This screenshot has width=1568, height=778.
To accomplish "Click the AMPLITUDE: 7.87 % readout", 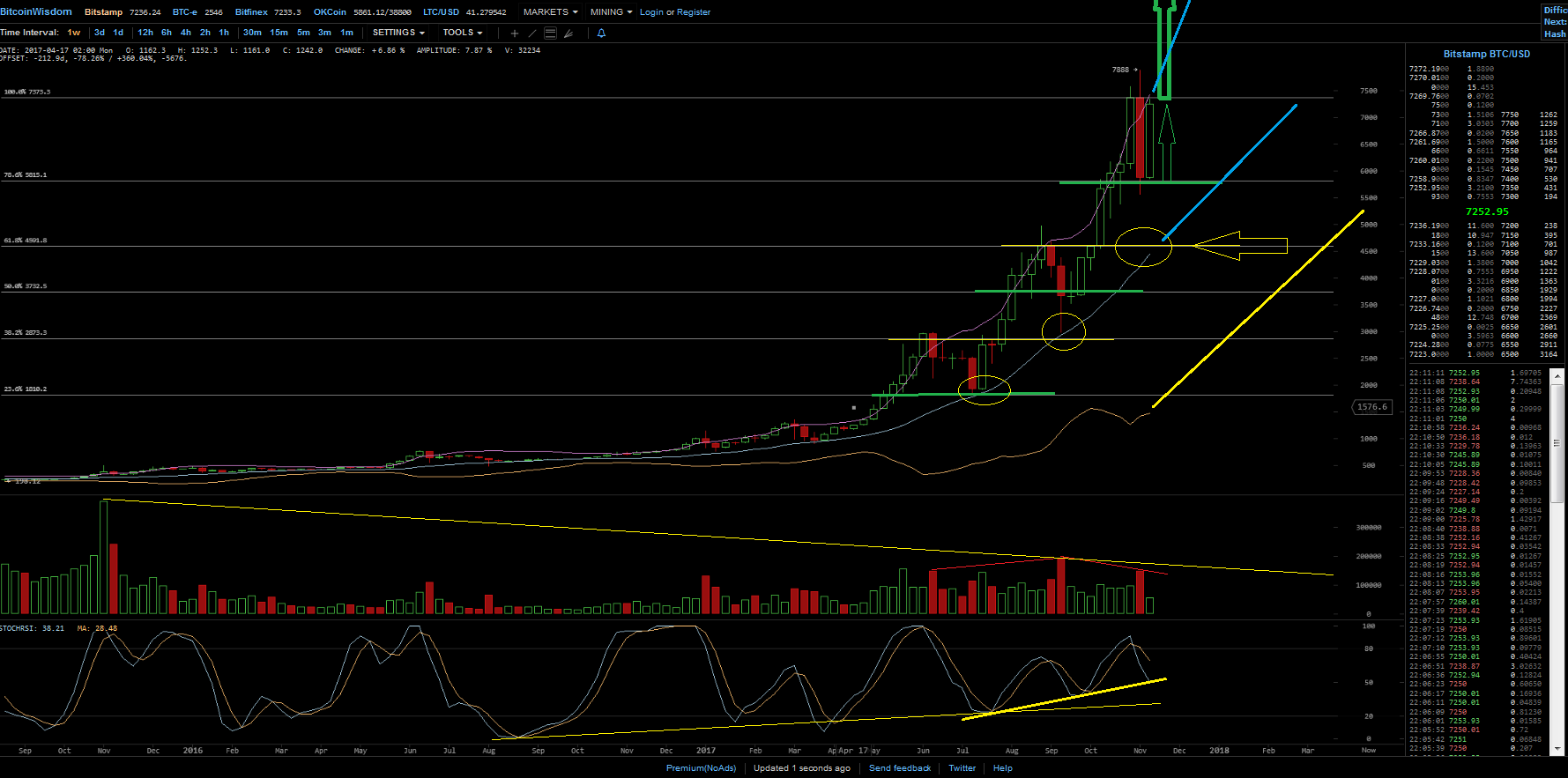I will (x=454, y=50).
